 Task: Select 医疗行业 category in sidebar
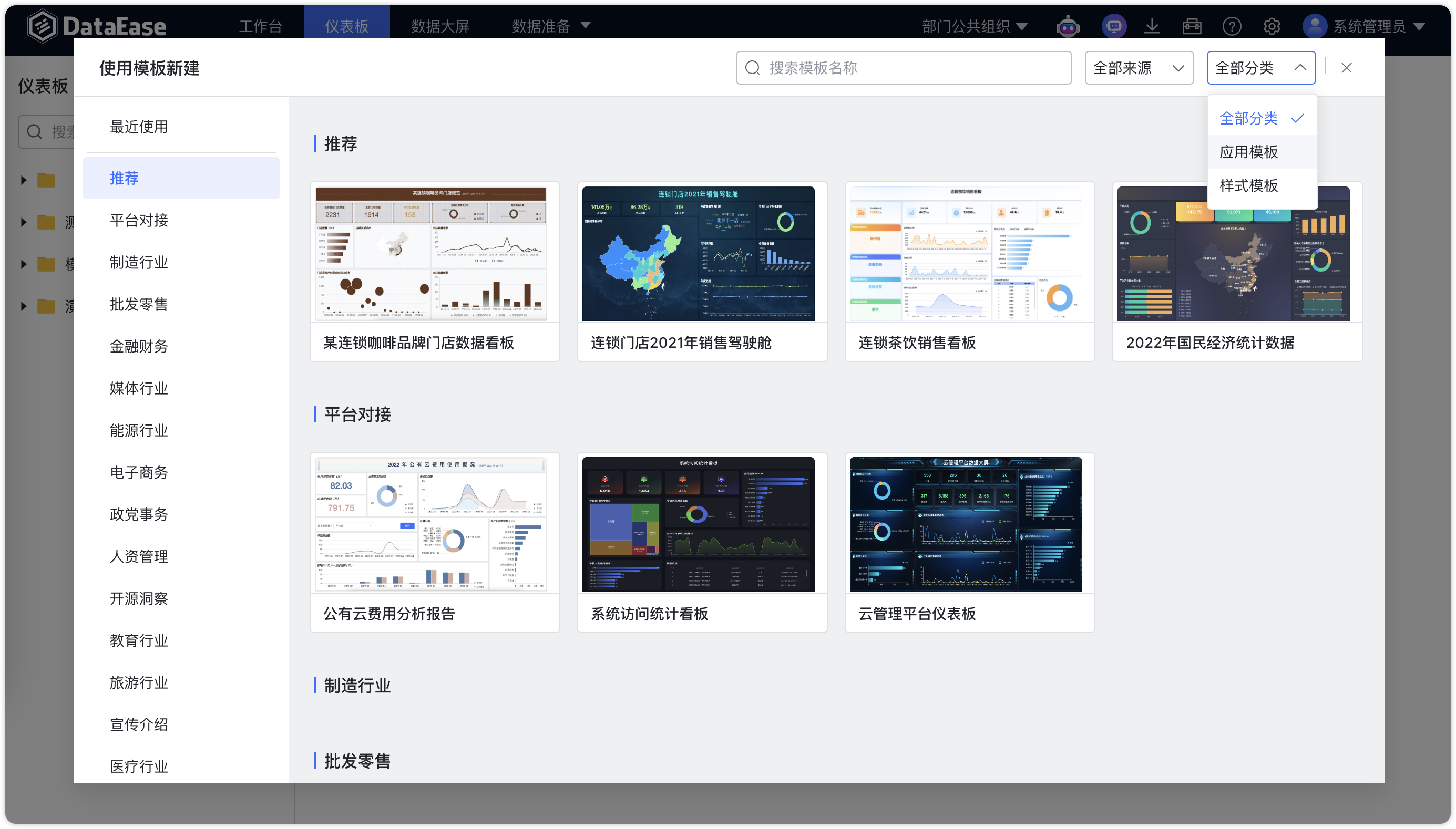[181, 766]
